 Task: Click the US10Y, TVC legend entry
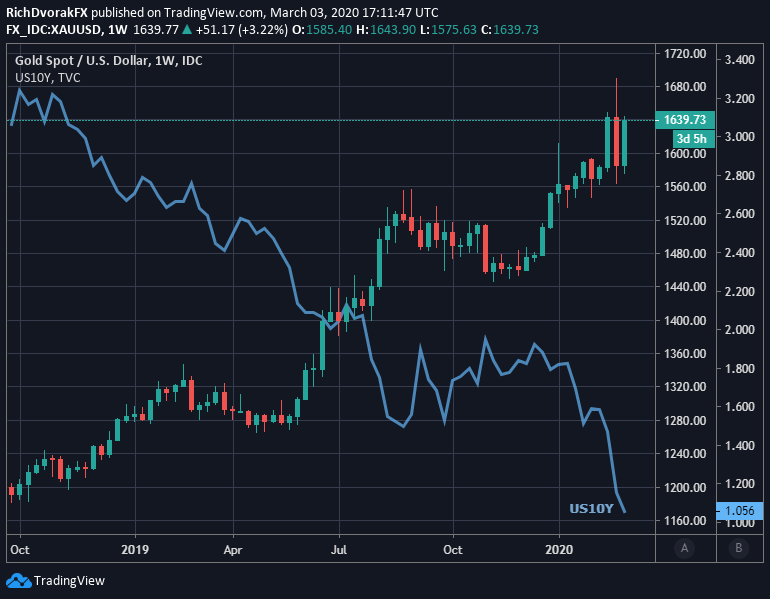coord(48,78)
